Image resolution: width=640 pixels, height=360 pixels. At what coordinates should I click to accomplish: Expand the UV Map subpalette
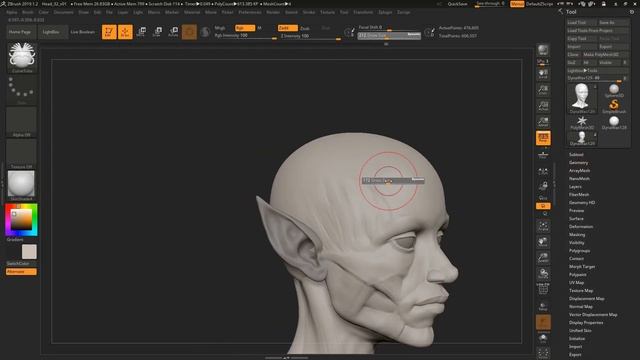tap(576, 282)
